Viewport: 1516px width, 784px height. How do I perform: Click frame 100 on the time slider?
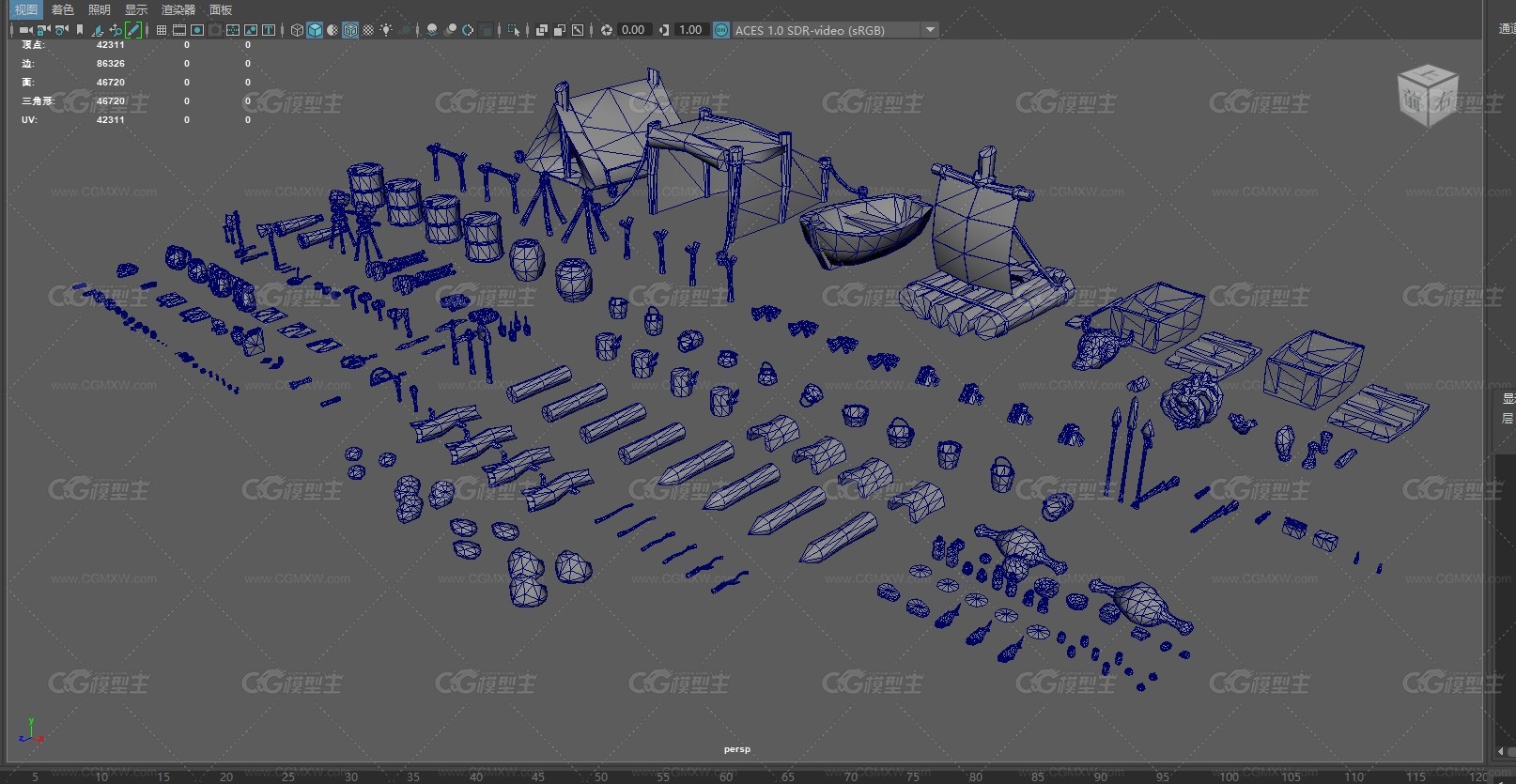pyautogui.click(x=1229, y=776)
